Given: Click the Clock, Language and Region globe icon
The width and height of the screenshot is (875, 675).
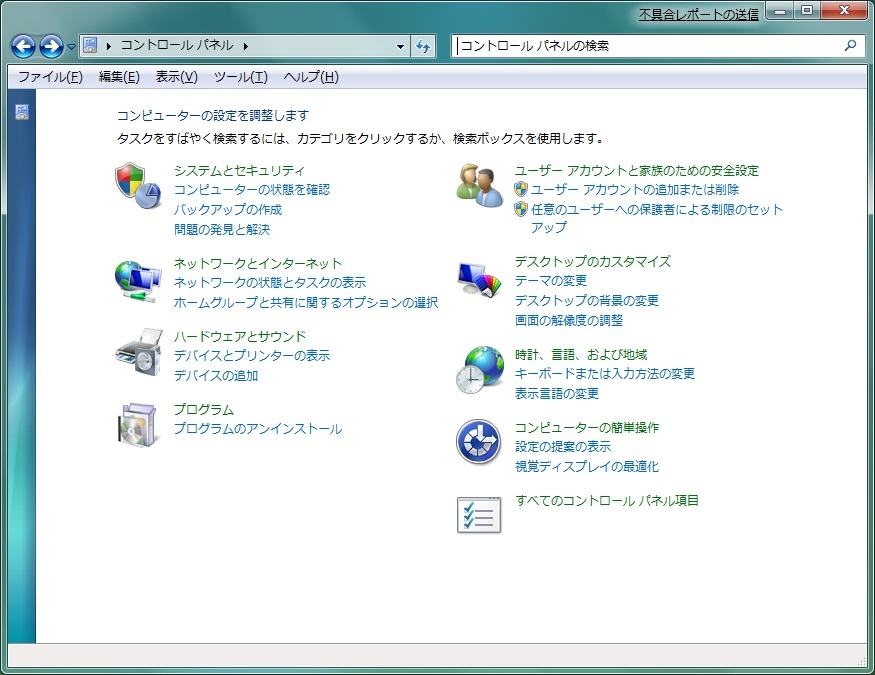Looking at the screenshot, I should pyautogui.click(x=479, y=369).
